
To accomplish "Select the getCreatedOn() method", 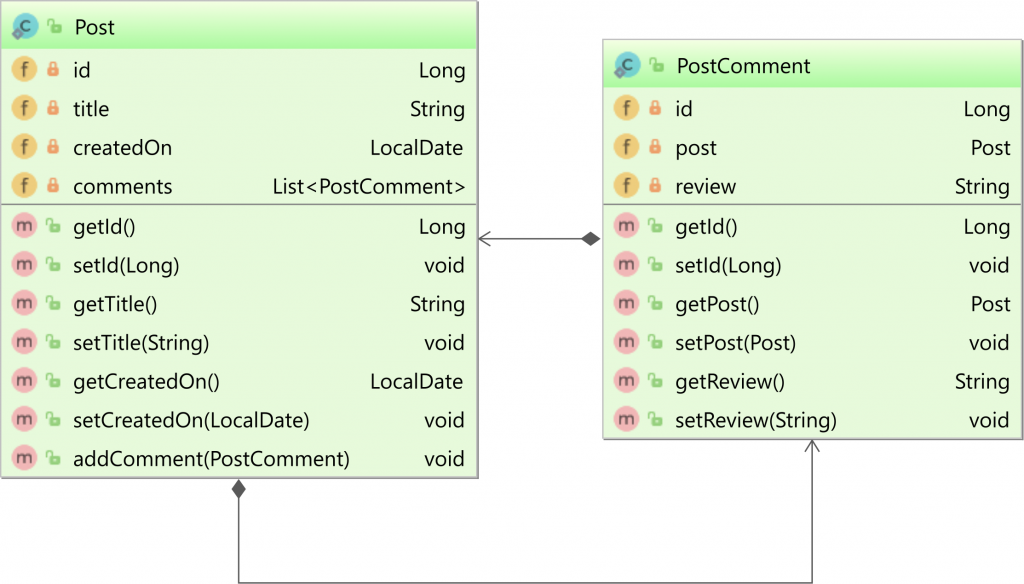I will [146, 381].
